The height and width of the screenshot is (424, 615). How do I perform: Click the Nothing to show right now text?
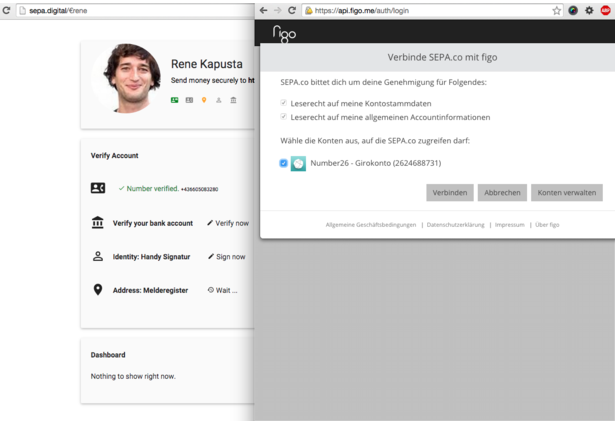133,376
